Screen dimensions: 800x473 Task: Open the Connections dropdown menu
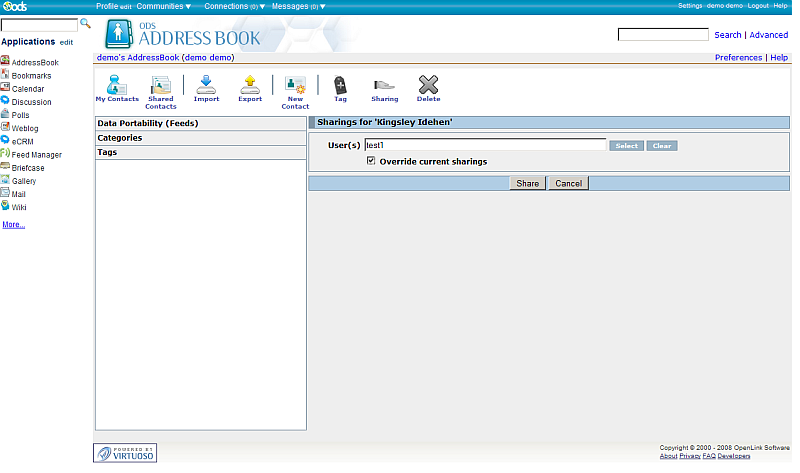point(235,6)
